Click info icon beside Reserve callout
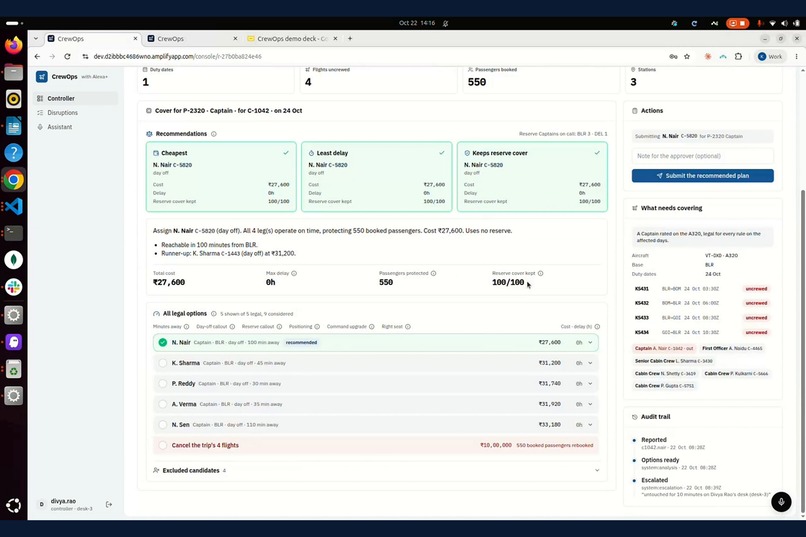The width and height of the screenshot is (806, 537). pos(279,327)
